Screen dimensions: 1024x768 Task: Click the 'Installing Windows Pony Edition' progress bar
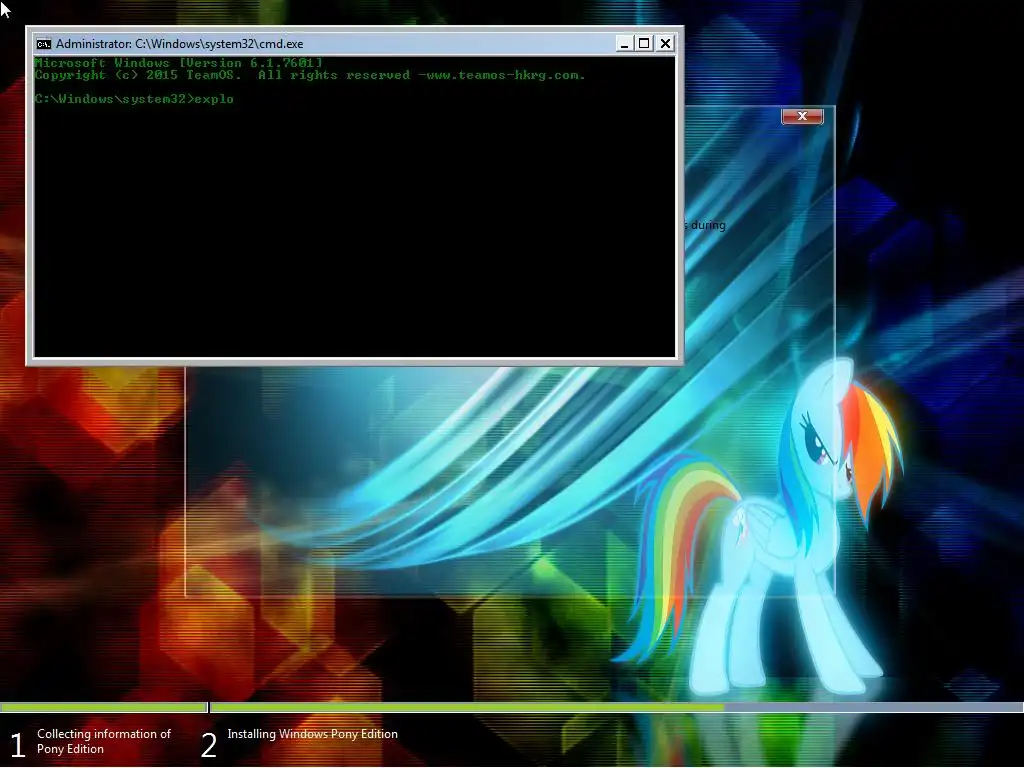pos(617,707)
